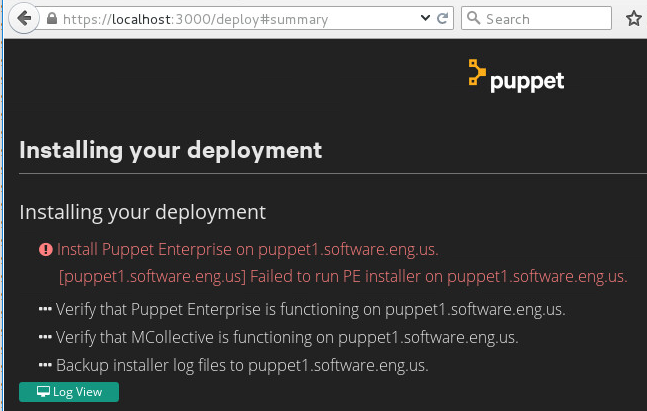Click pending dots icon beside Verify MCollective
The width and height of the screenshot is (647, 411).
point(45,337)
